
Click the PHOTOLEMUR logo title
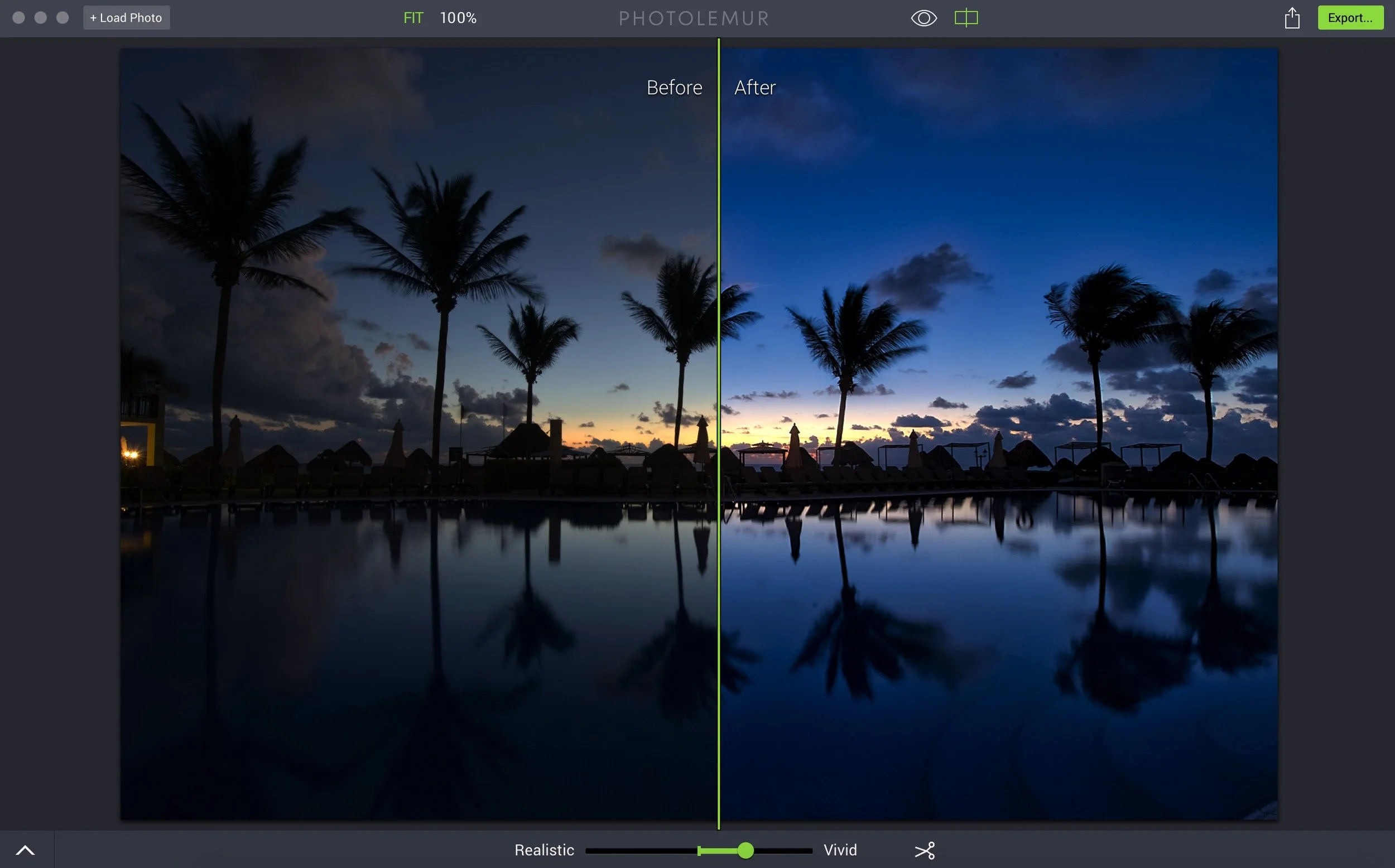coord(694,18)
